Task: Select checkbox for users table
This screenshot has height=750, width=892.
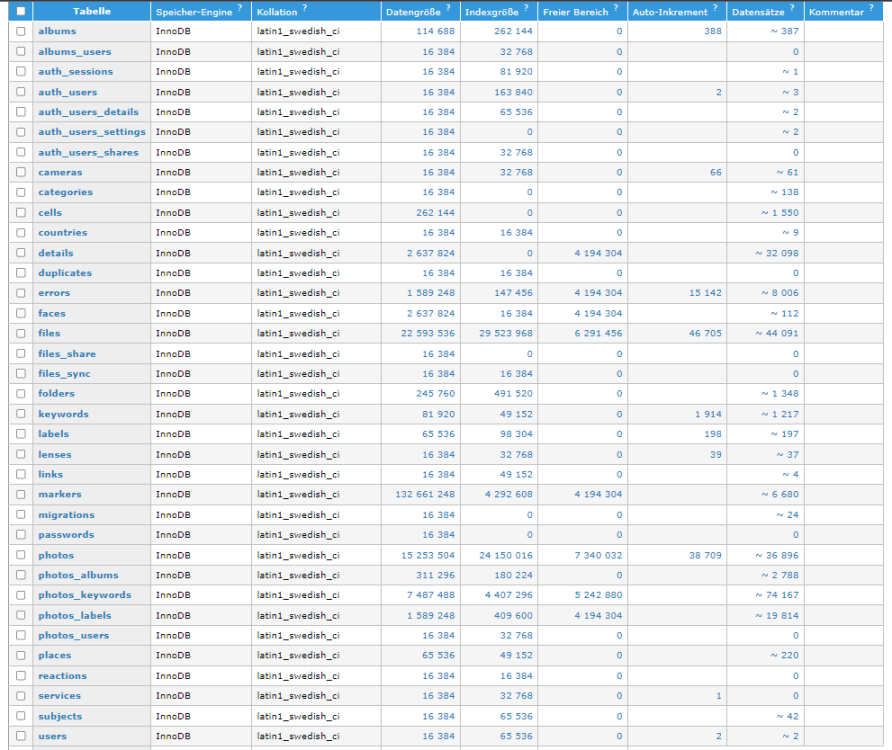Action: (x=21, y=736)
